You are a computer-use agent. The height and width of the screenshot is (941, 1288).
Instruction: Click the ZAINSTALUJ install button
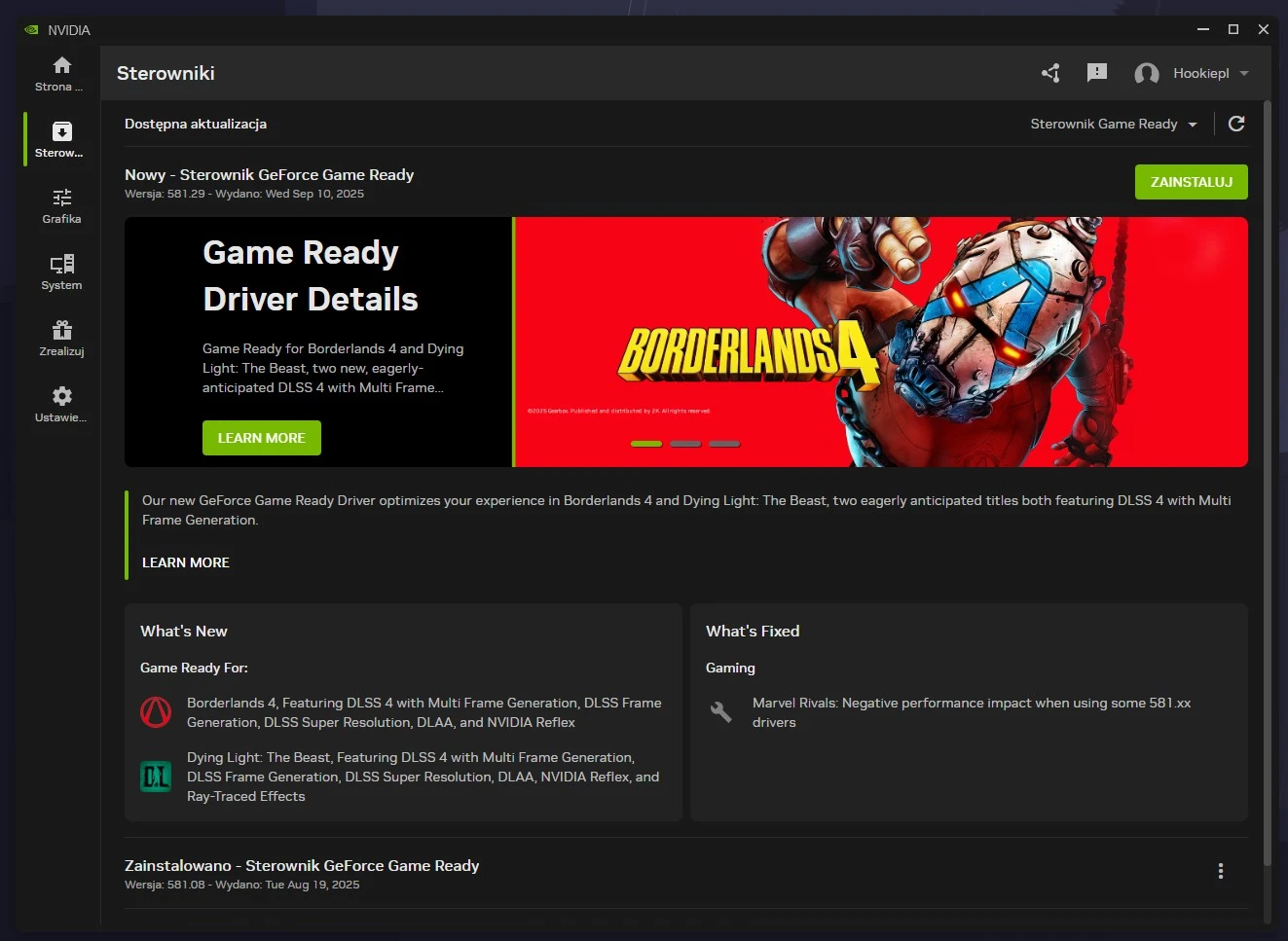pos(1192,182)
